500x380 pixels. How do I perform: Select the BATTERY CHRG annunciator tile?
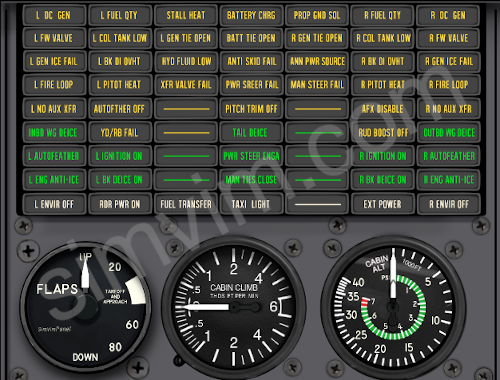click(x=251, y=15)
